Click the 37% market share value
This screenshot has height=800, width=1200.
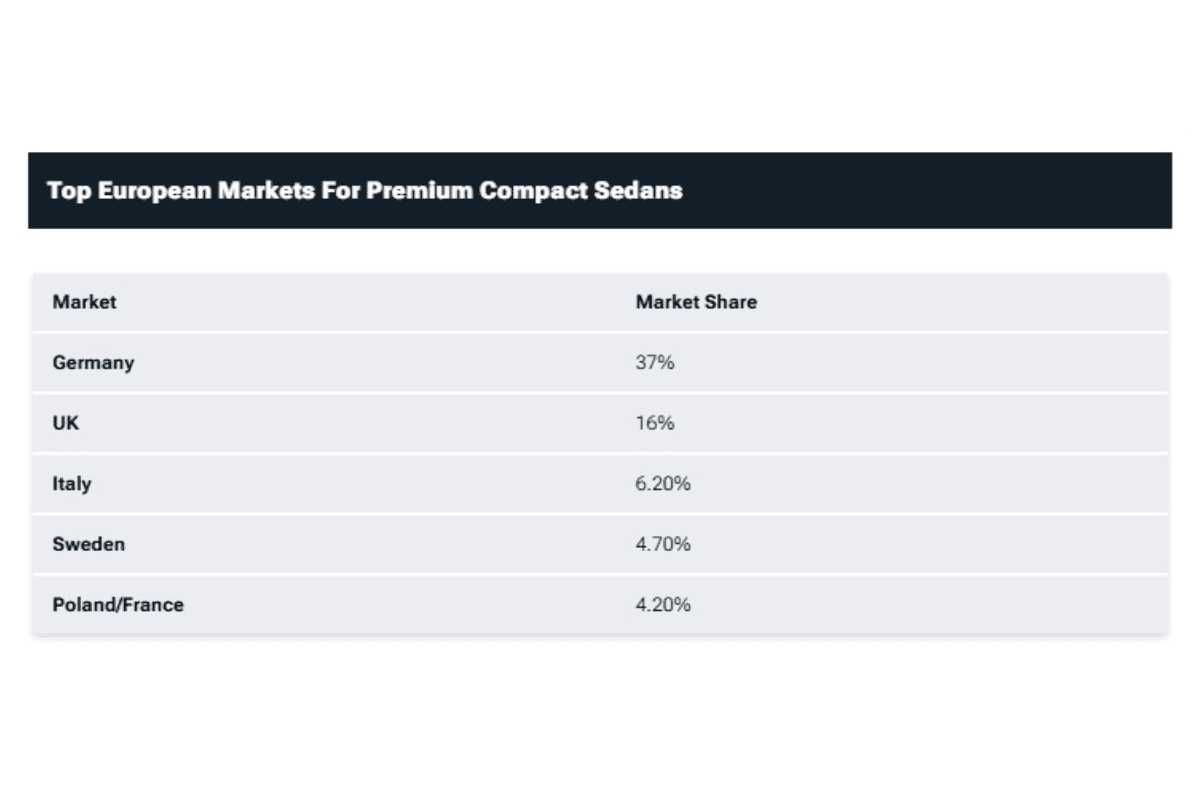(654, 363)
